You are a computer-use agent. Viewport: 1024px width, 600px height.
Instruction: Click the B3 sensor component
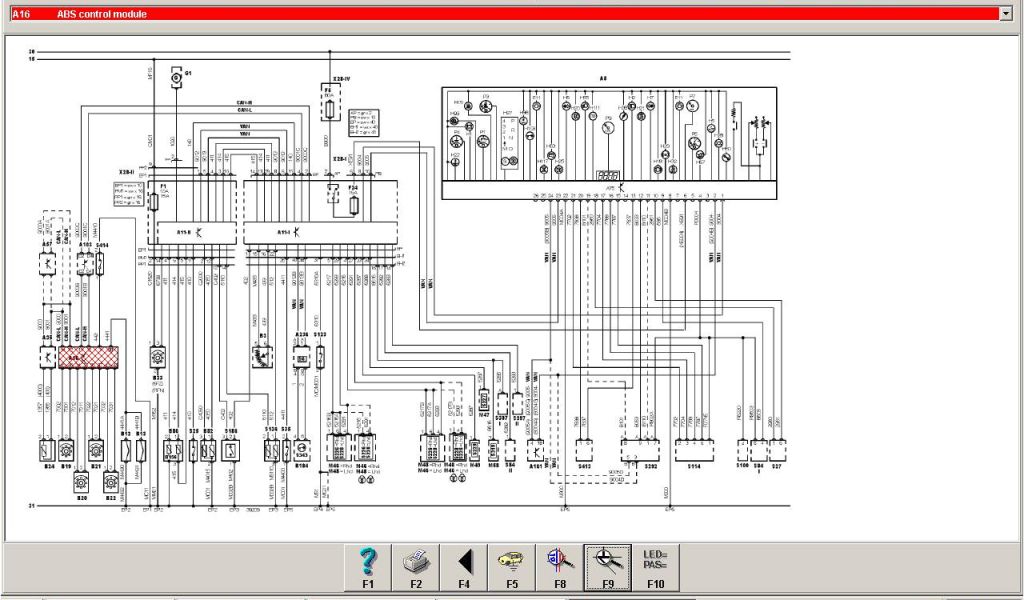[x=262, y=356]
